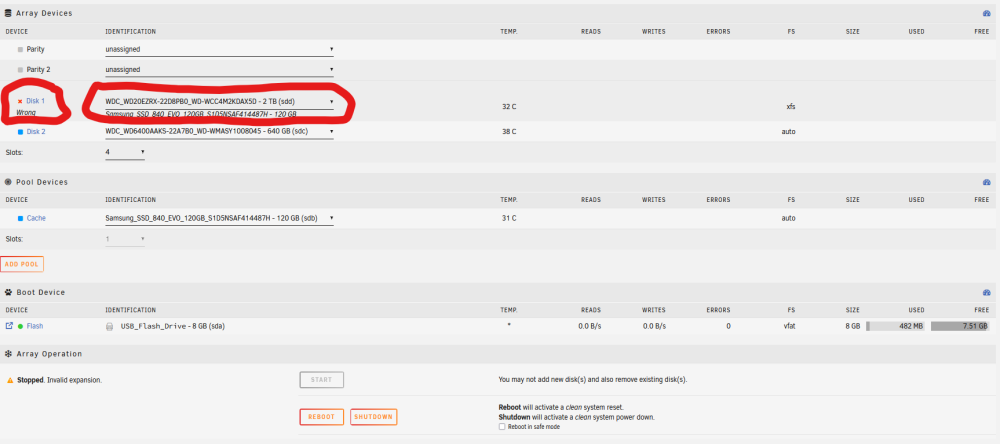
Task: Click the Flash size value 8 GB
Action: pyautogui.click(x=853, y=326)
